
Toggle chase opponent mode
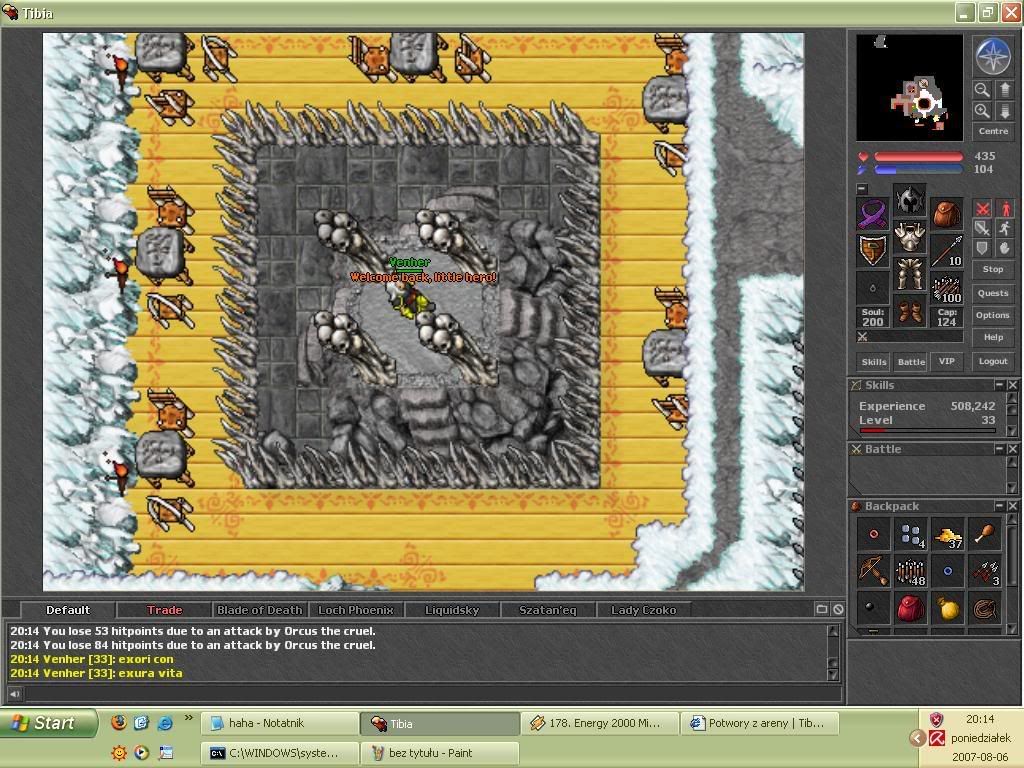(x=1004, y=228)
